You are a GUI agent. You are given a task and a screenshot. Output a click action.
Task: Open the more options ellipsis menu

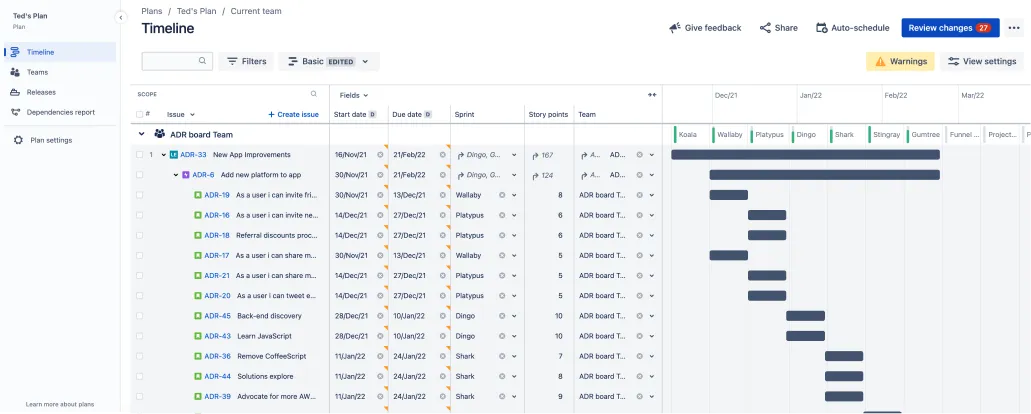tap(1013, 28)
